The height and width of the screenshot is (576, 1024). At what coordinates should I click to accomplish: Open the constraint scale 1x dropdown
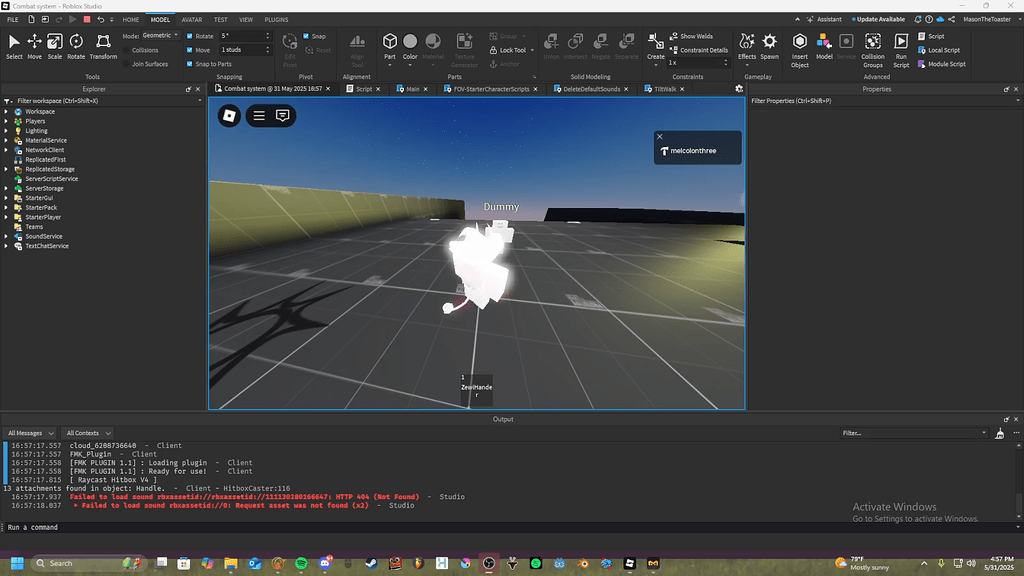point(697,63)
